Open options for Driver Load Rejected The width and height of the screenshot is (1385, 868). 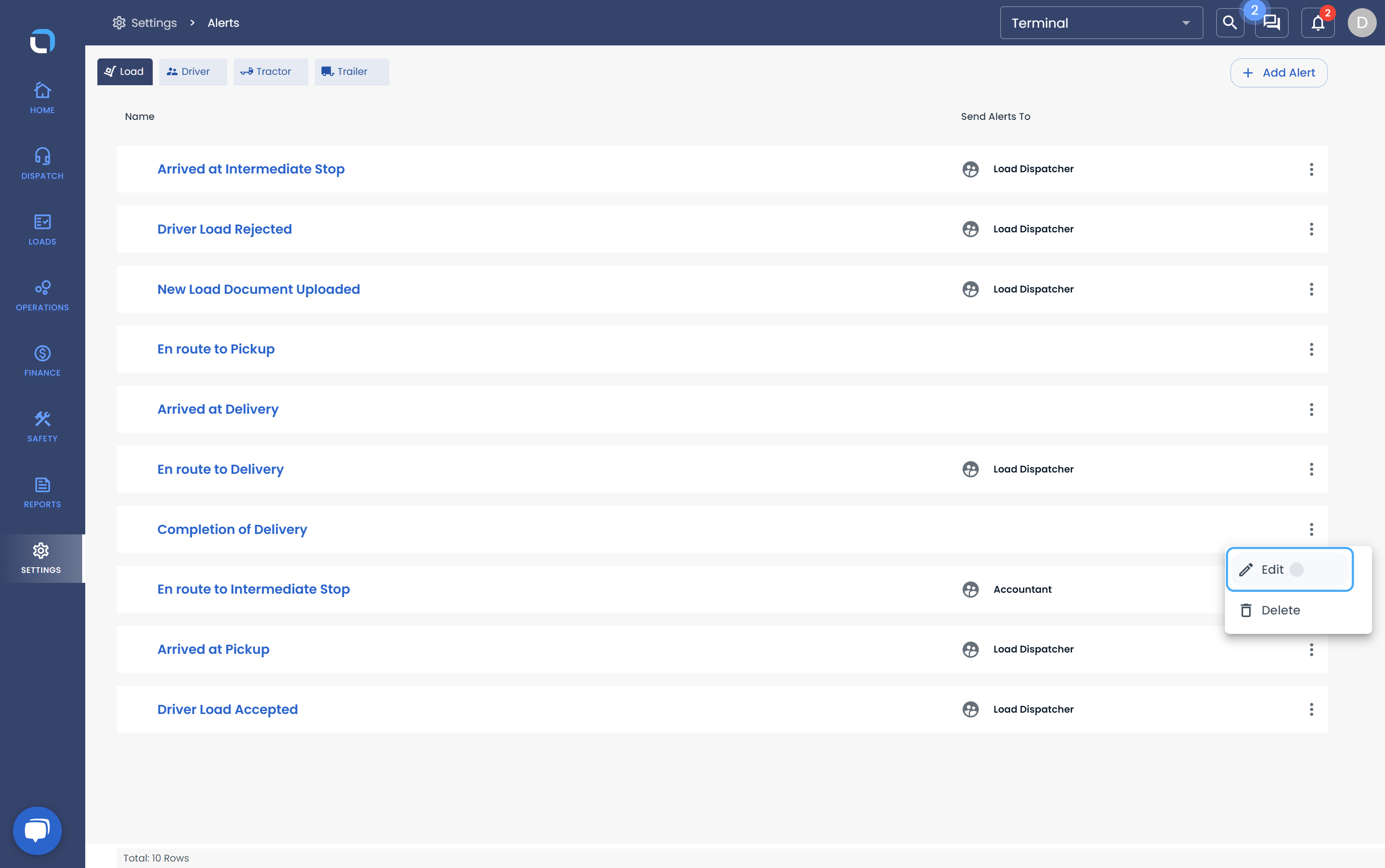[x=1311, y=229]
